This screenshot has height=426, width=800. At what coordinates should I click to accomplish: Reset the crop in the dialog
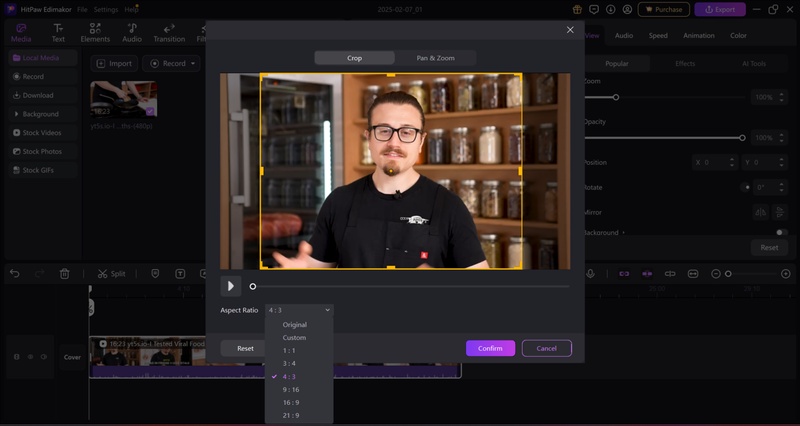point(245,348)
